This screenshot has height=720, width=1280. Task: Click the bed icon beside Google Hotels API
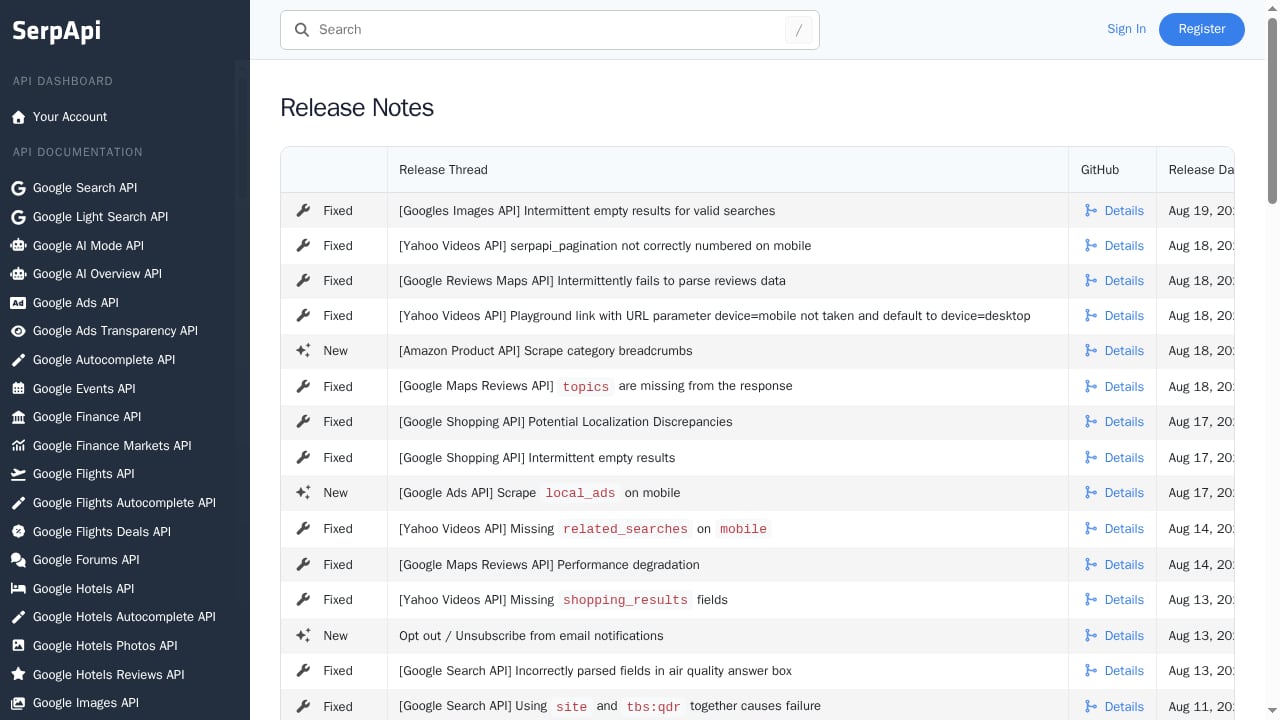pyautogui.click(x=18, y=589)
